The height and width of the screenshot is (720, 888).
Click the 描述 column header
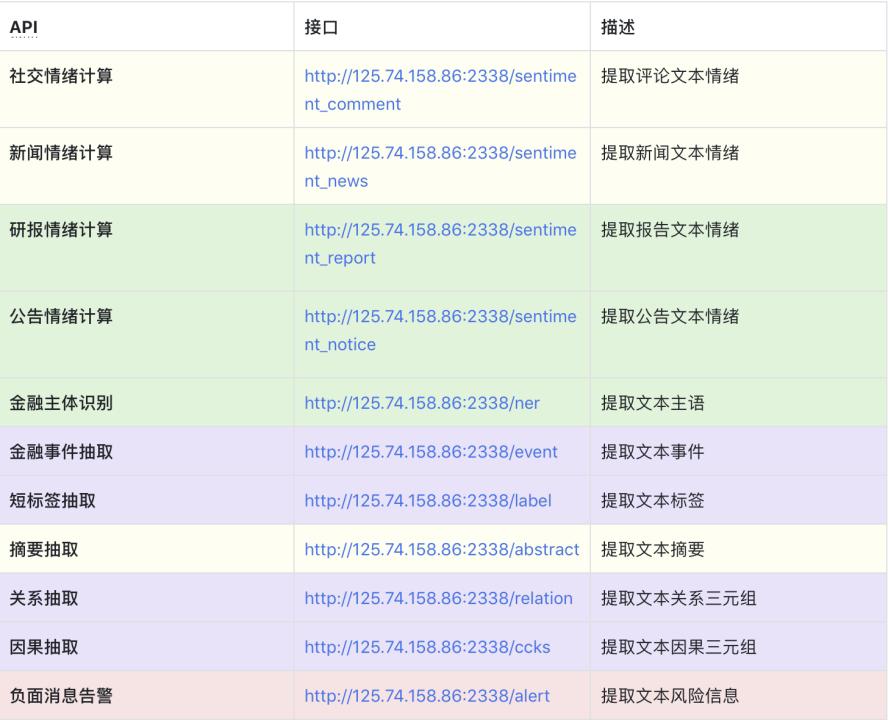(617, 28)
